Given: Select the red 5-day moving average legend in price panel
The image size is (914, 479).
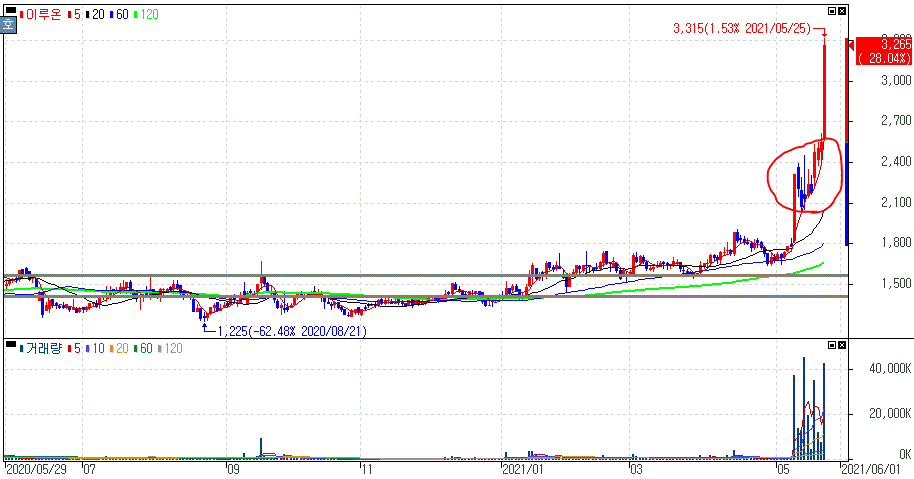Looking at the screenshot, I should pos(75,15).
